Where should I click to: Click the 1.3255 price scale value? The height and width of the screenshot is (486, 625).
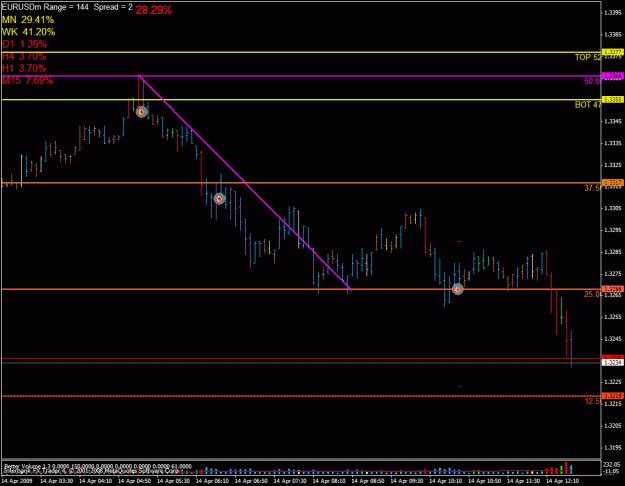coord(613,317)
